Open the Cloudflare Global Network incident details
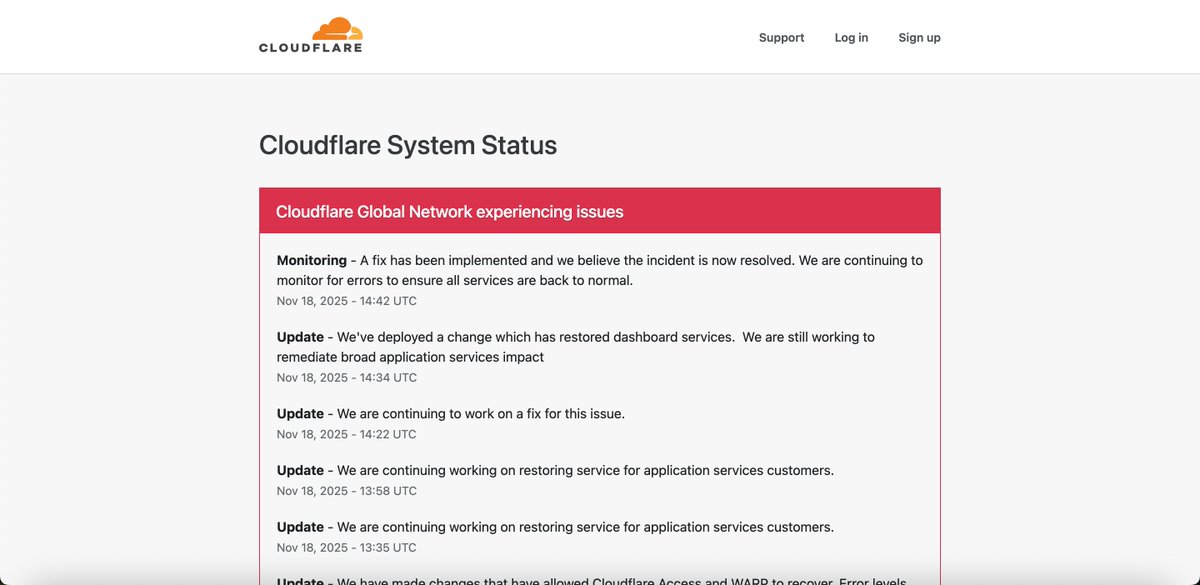 pos(450,211)
